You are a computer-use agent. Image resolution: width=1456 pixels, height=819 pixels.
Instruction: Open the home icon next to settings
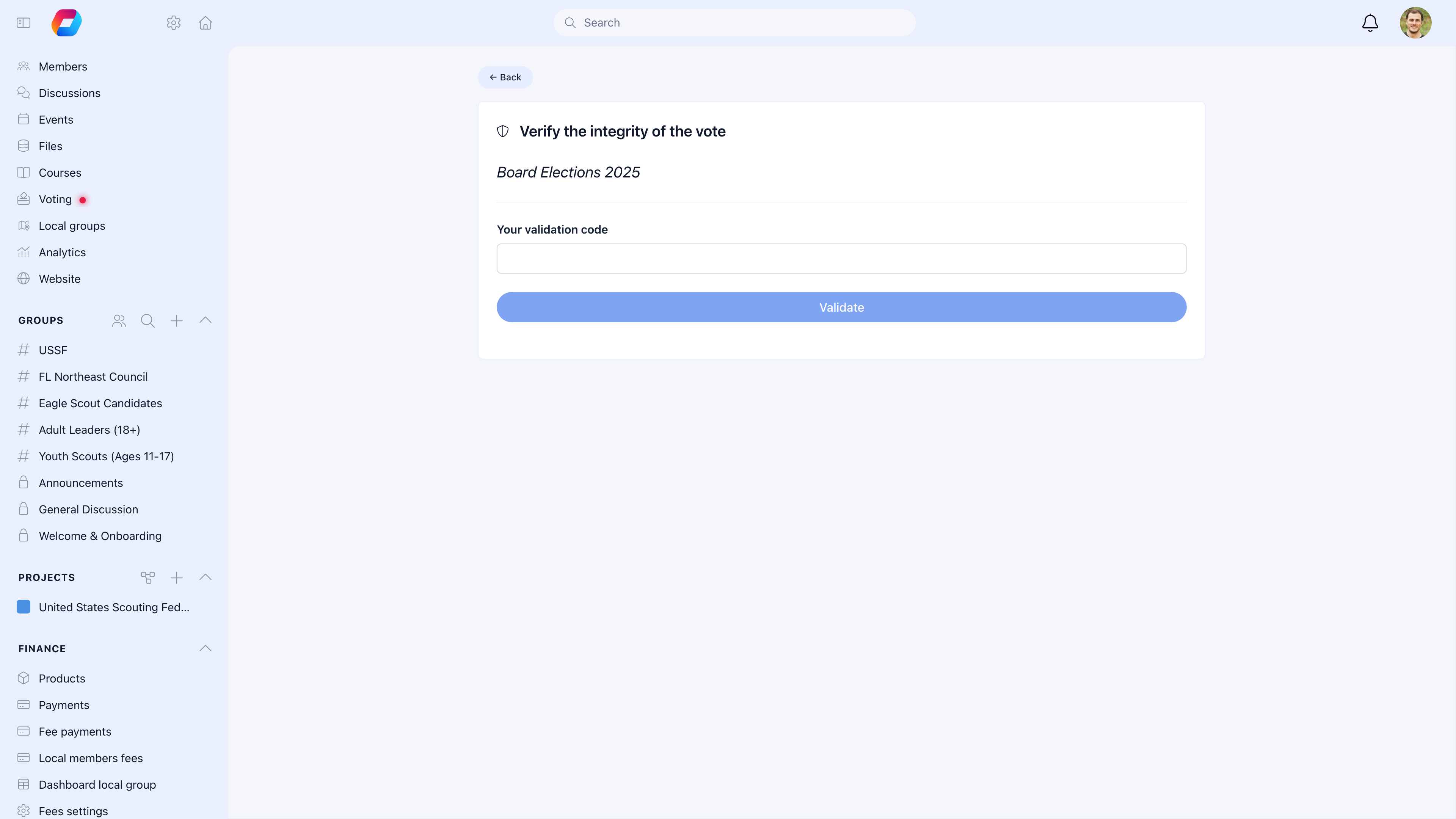click(205, 23)
